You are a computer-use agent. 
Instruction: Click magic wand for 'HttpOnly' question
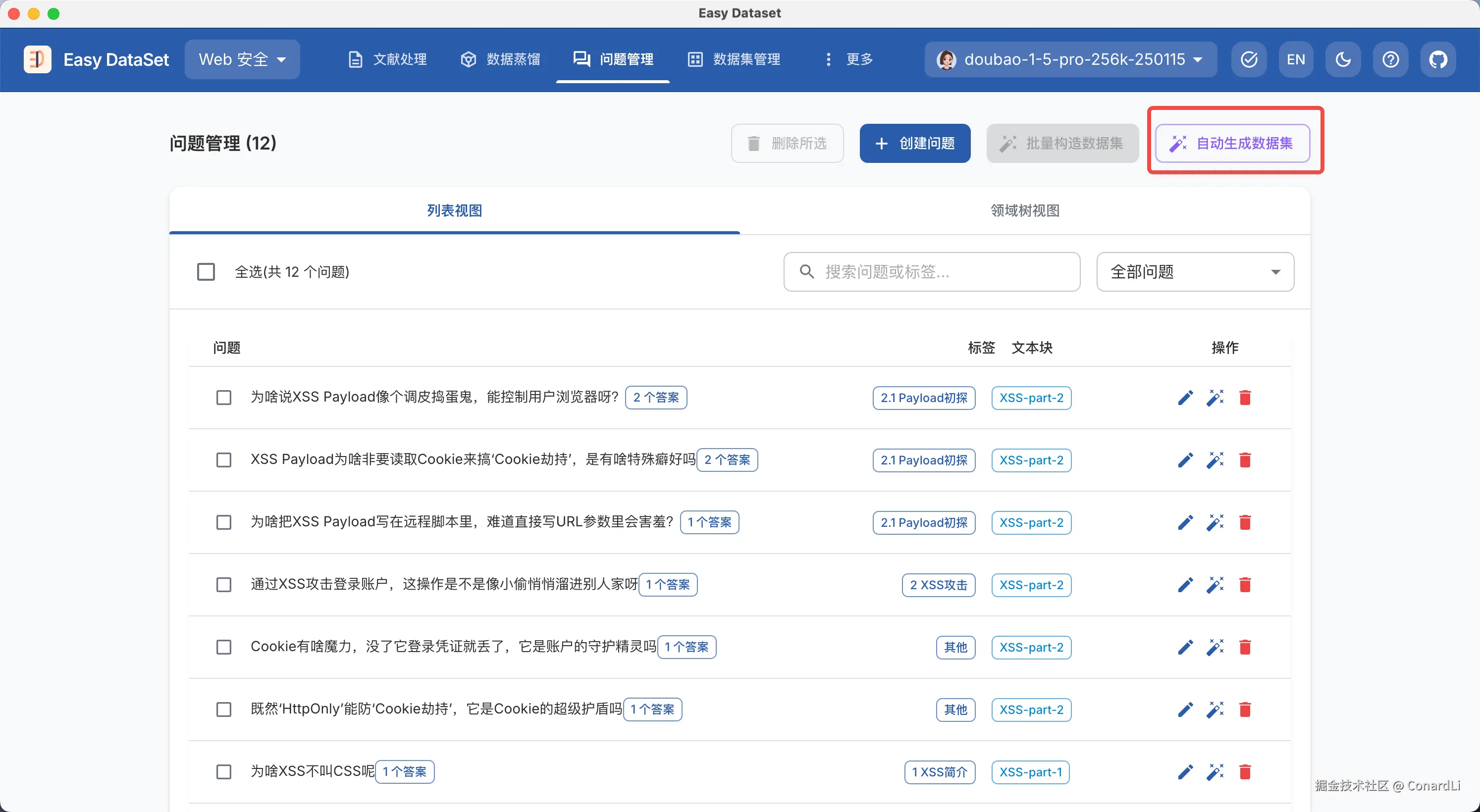(1215, 710)
